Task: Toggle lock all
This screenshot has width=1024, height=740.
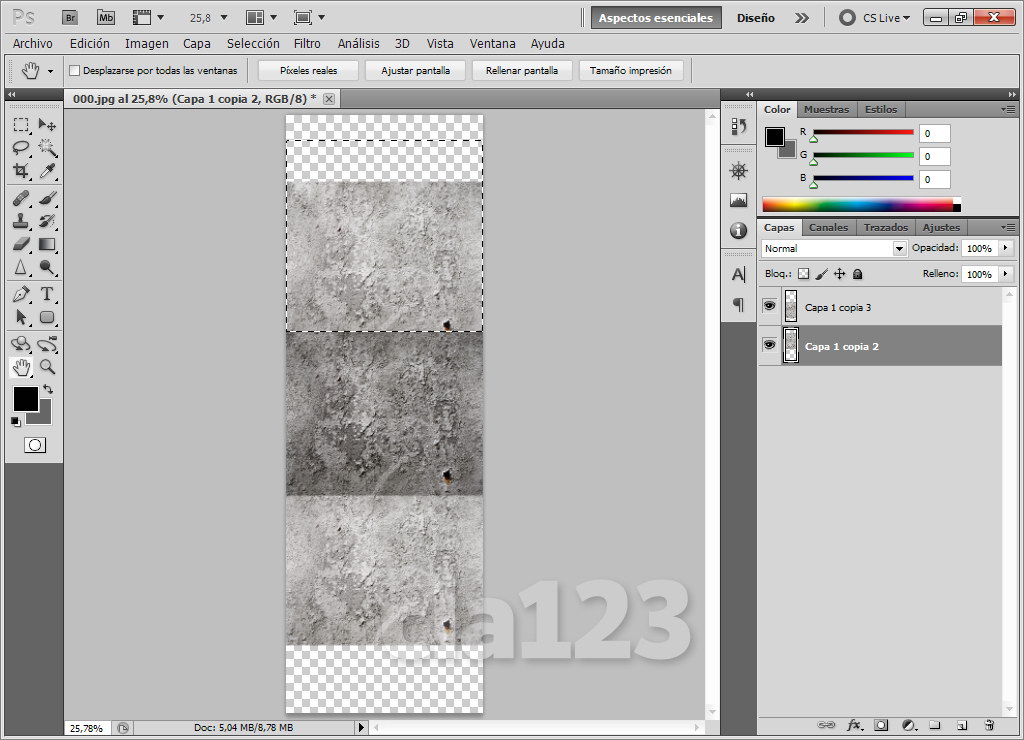Action: point(858,274)
